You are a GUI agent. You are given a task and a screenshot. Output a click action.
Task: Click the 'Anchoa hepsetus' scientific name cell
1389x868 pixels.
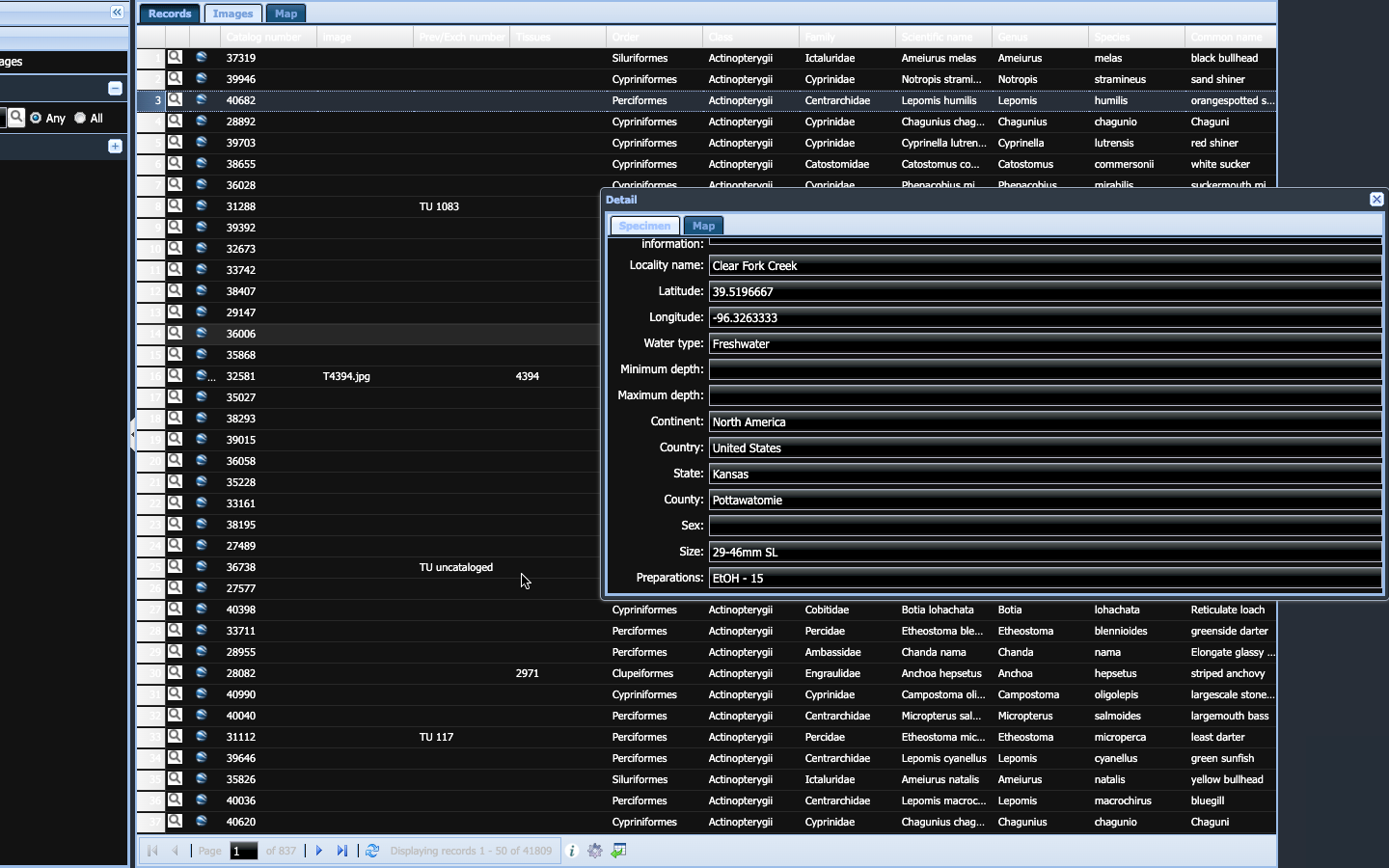click(943, 673)
